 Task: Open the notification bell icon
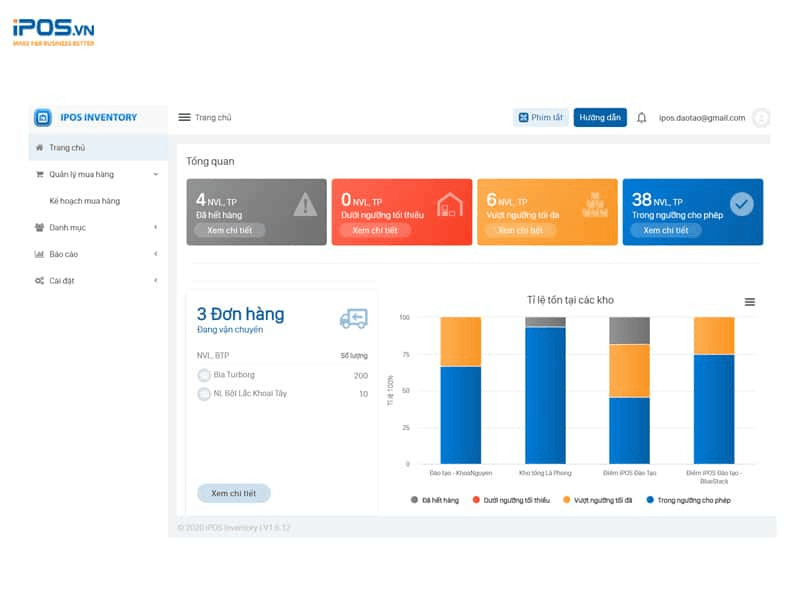coord(642,118)
